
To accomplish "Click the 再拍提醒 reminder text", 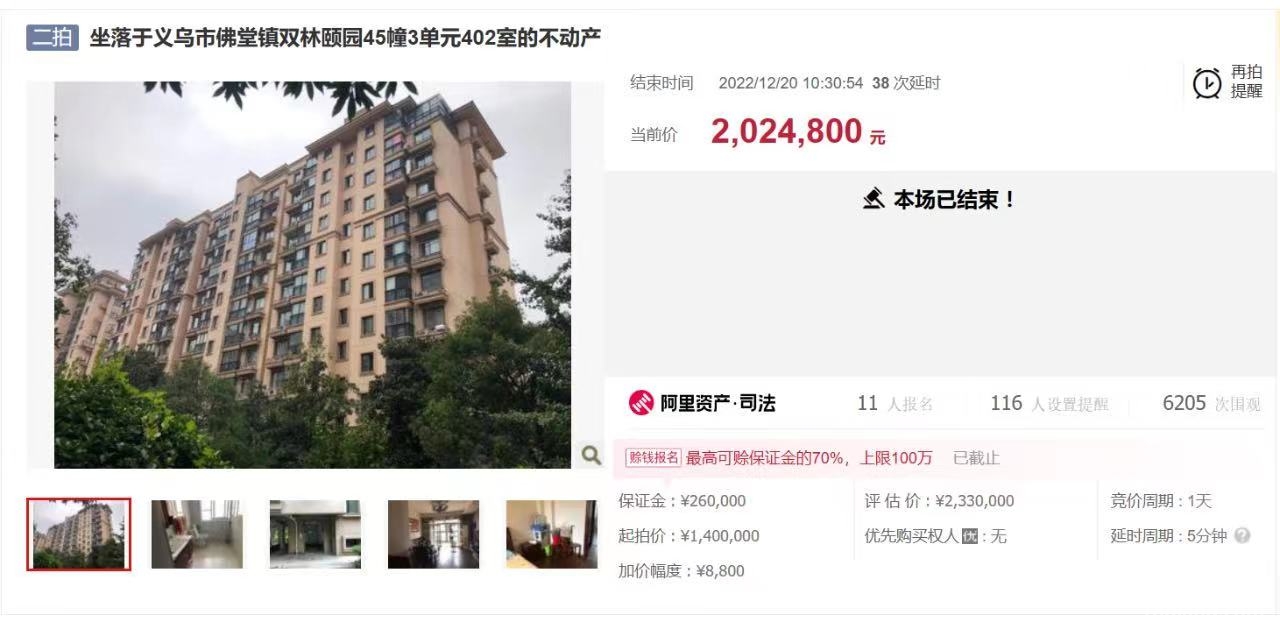I will pyautogui.click(x=1246, y=82).
